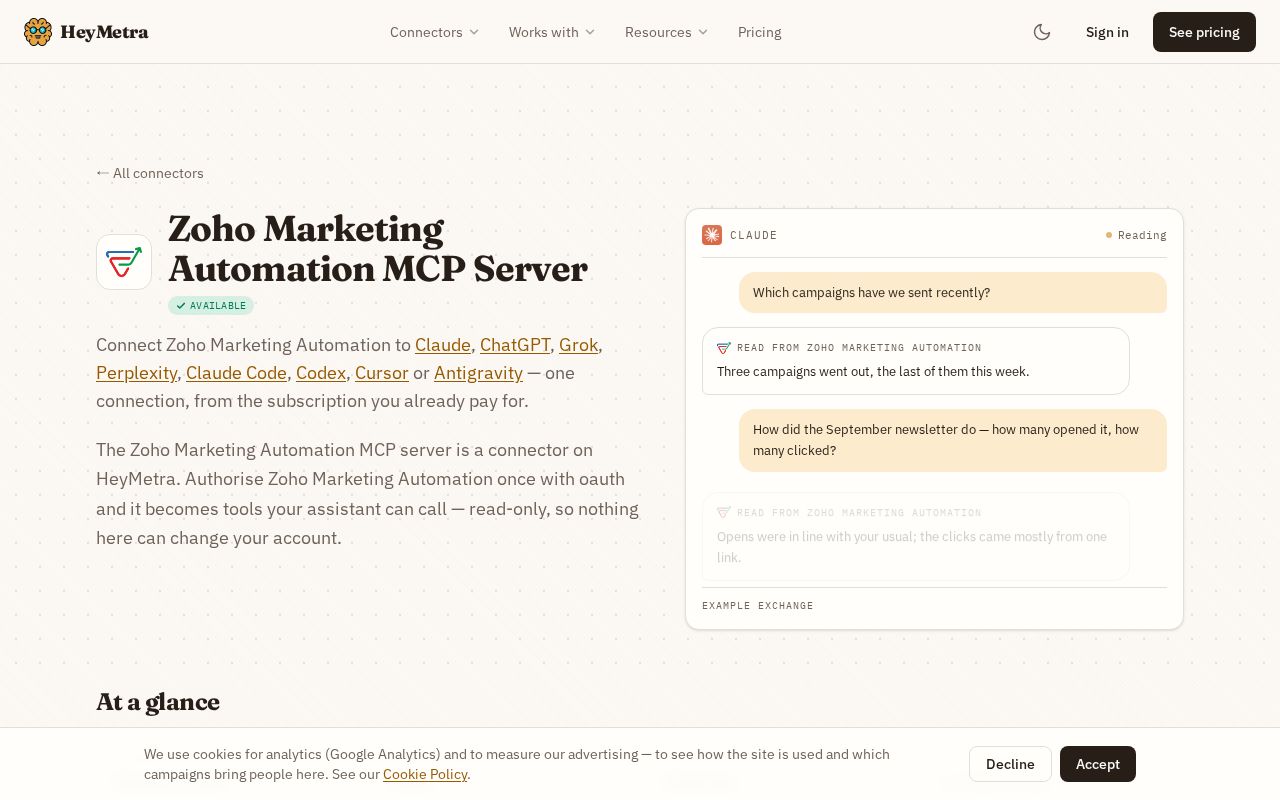Expand the Connectors dropdown menu
The height and width of the screenshot is (800, 1280).
[x=434, y=32]
